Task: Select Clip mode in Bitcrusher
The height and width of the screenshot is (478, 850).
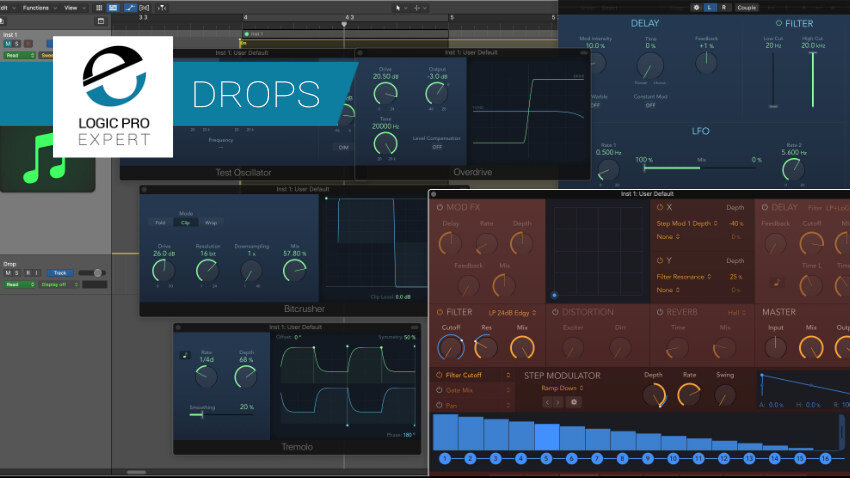Action: coord(185,223)
